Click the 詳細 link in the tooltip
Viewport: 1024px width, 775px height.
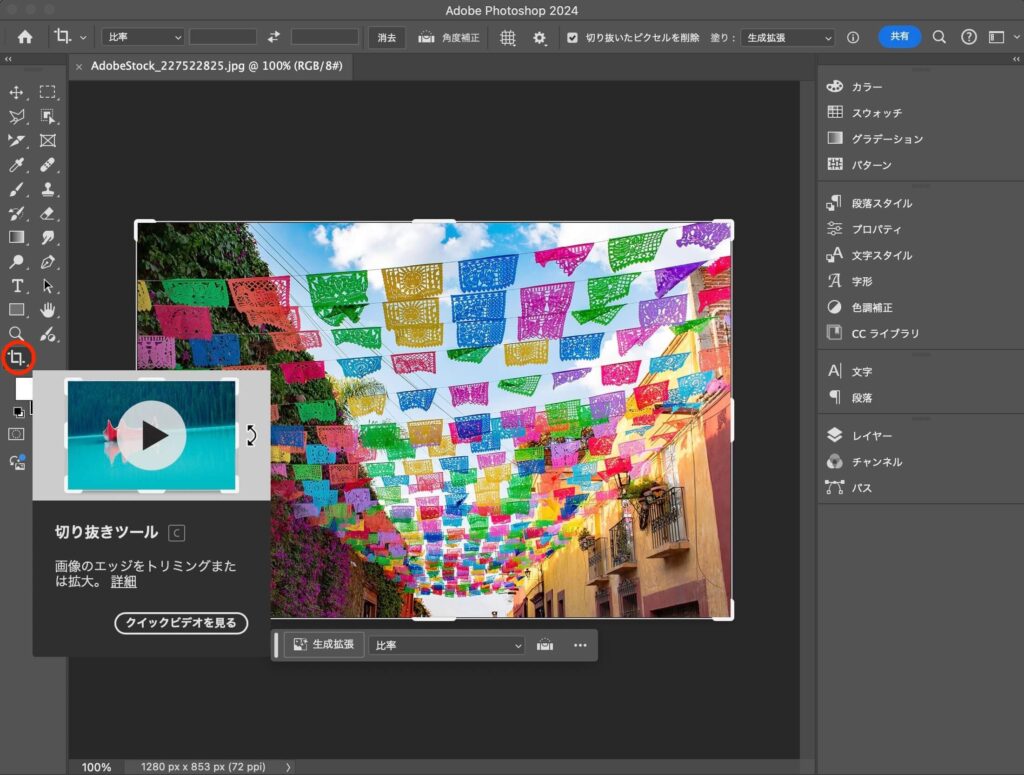124,582
